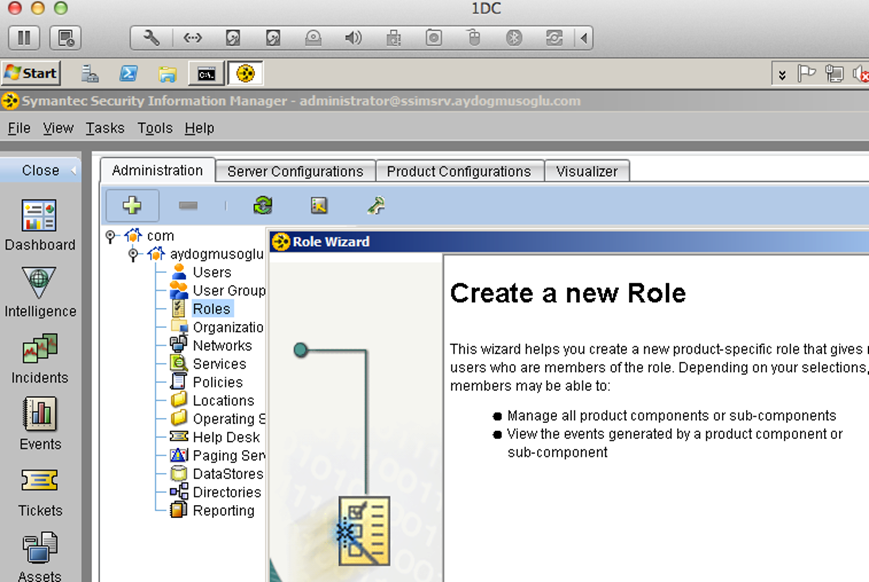The image size is (869, 582).
Task: Click the sharing sync icon in VM toolbar
Action: pos(554,38)
